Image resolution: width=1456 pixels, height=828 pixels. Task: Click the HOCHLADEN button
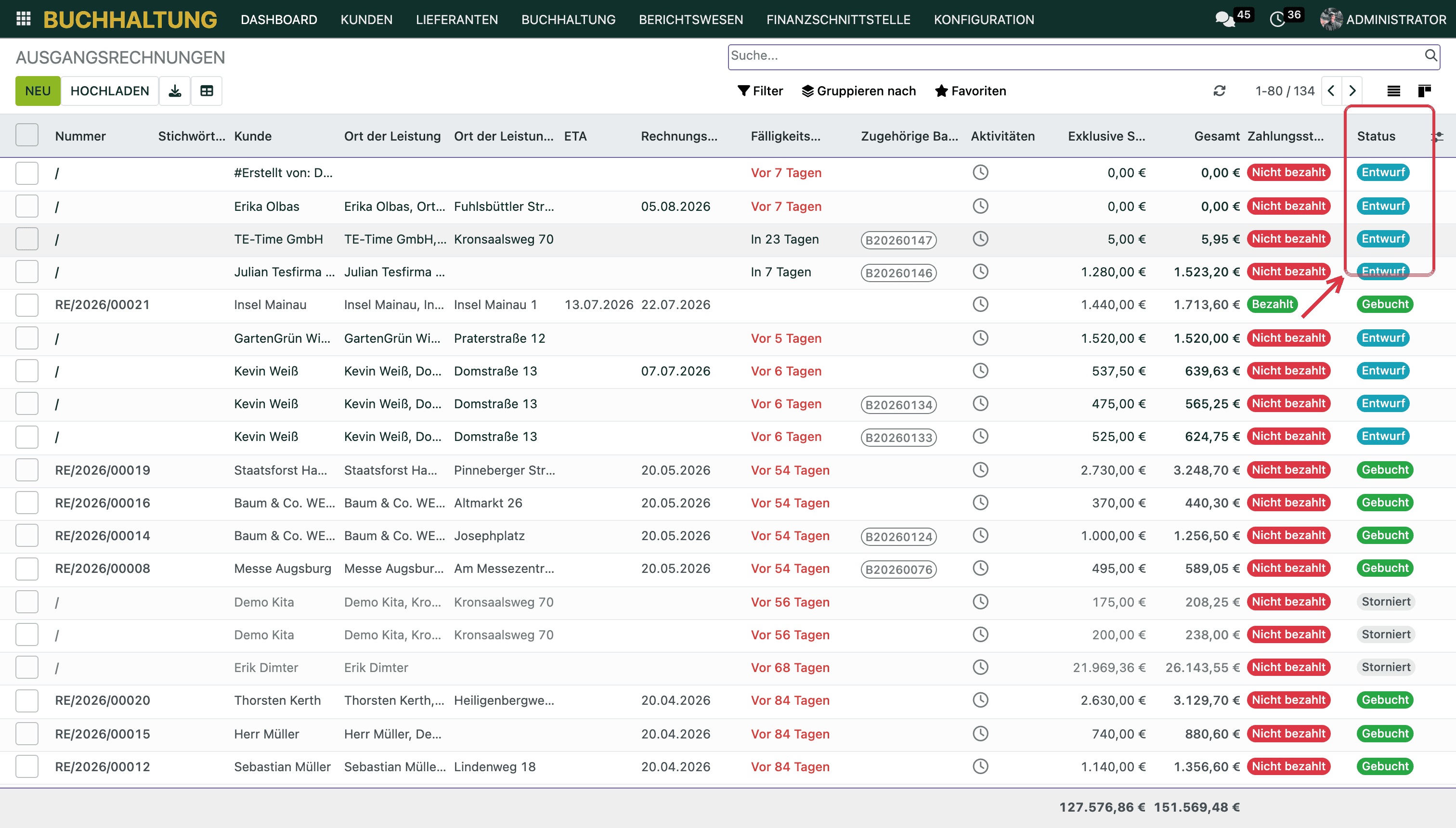pyautogui.click(x=110, y=91)
